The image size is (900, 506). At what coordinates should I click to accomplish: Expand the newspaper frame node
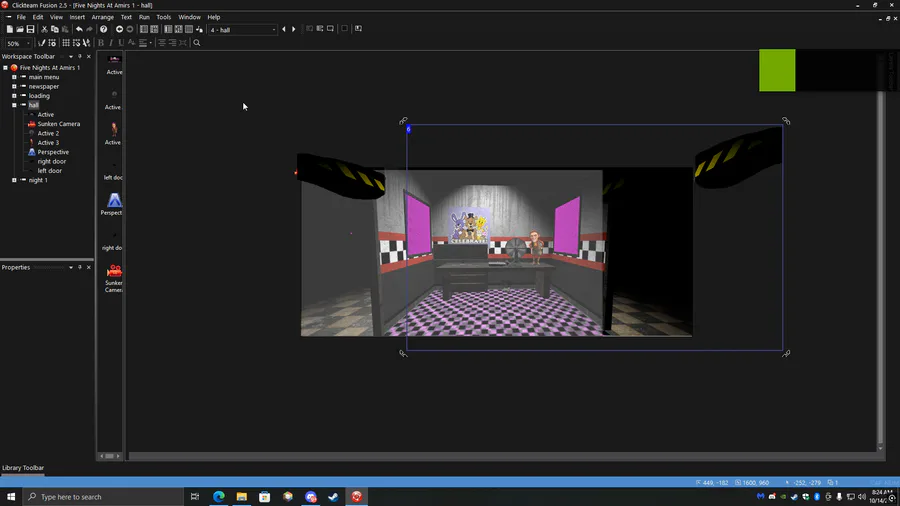tap(14, 87)
